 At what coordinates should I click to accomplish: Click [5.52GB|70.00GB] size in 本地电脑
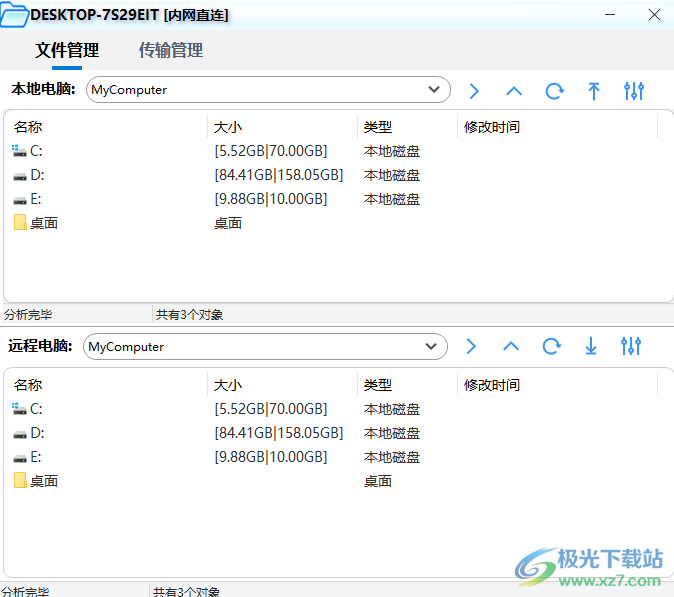(271, 151)
